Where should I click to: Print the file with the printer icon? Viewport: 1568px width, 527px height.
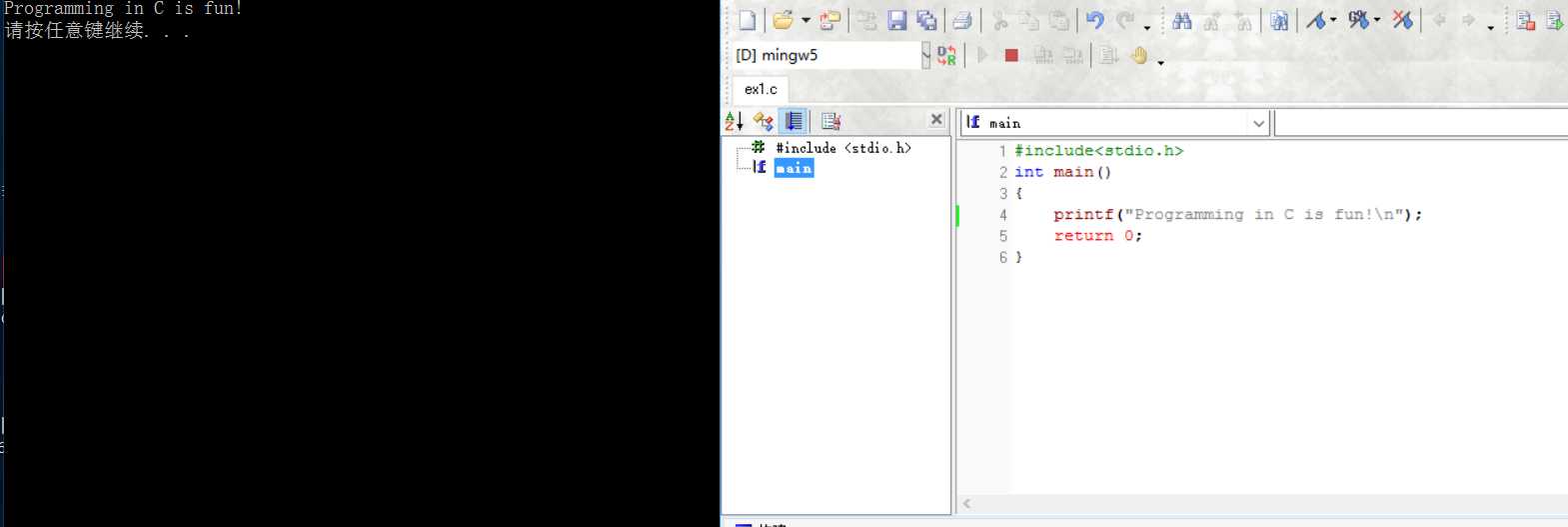point(962,20)
